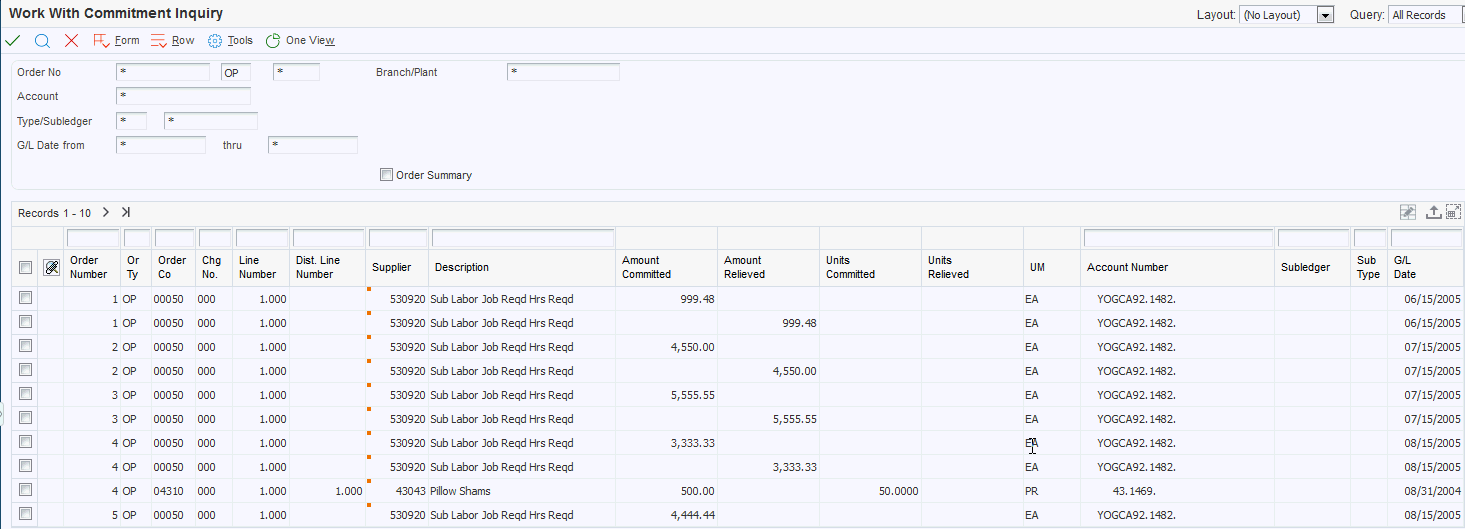Screen dimensions: 1465x529
Task: Click the G/L Date from field
Action: (x=161, y=145)
